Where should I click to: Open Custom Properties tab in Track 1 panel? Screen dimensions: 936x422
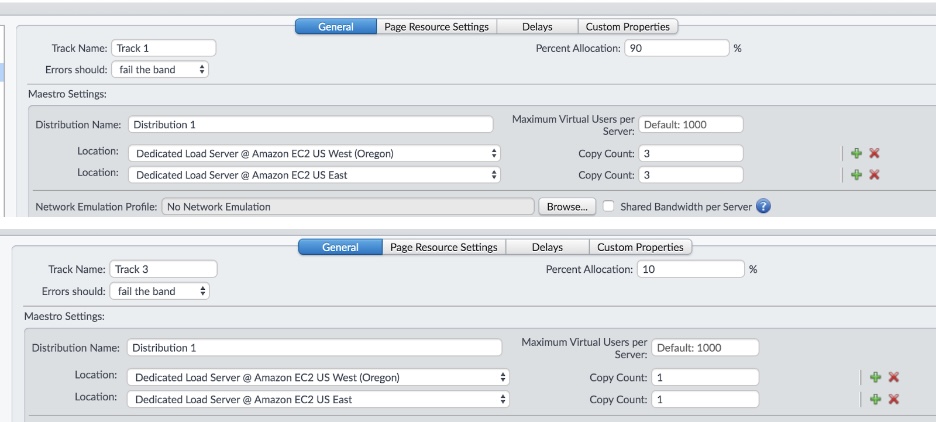628,27
